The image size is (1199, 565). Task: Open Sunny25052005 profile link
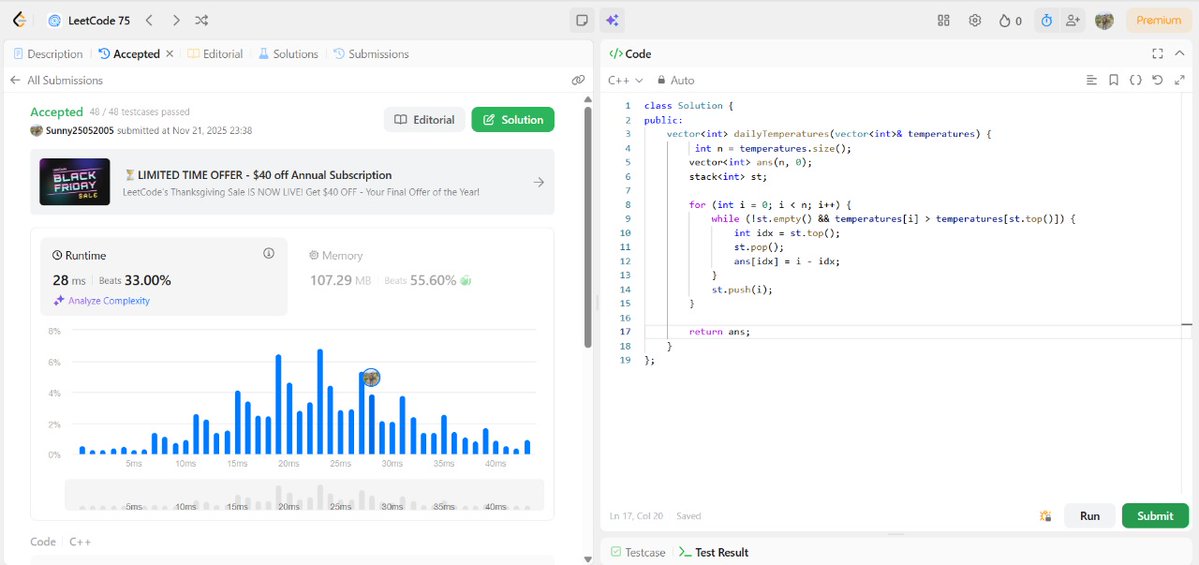coord(80,131)
